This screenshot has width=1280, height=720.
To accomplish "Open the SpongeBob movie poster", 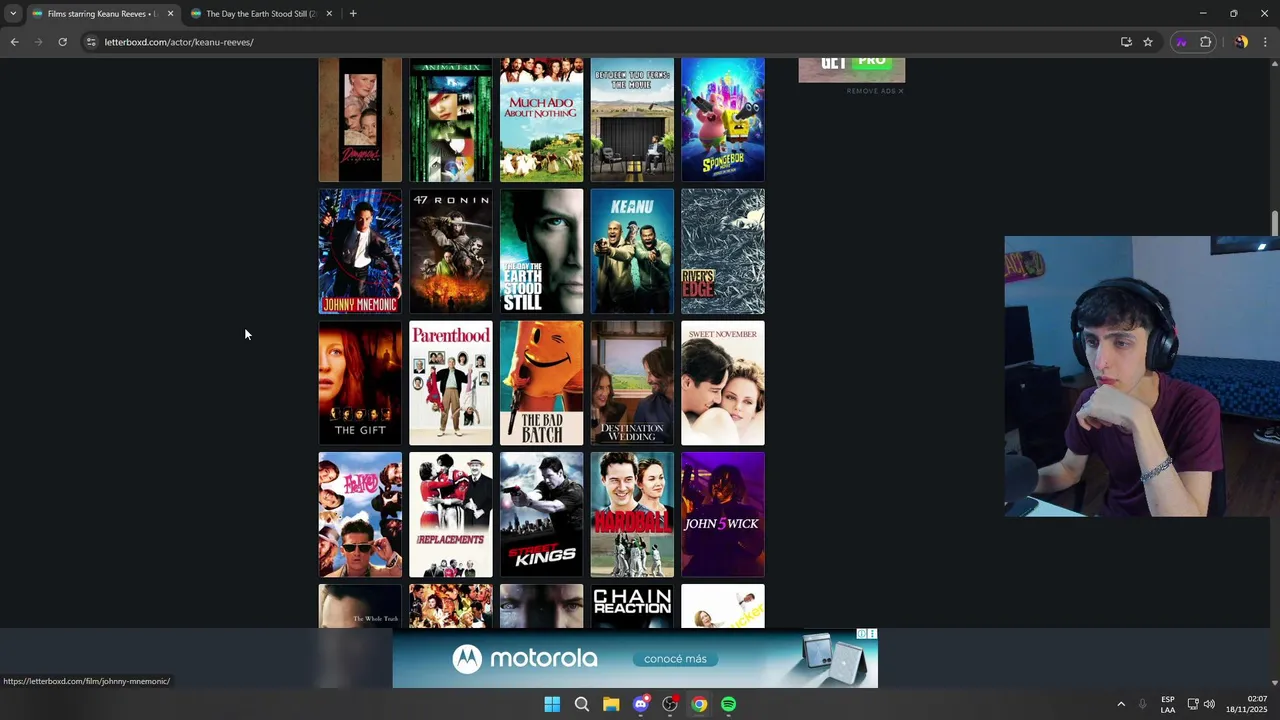I will [723, 120].
